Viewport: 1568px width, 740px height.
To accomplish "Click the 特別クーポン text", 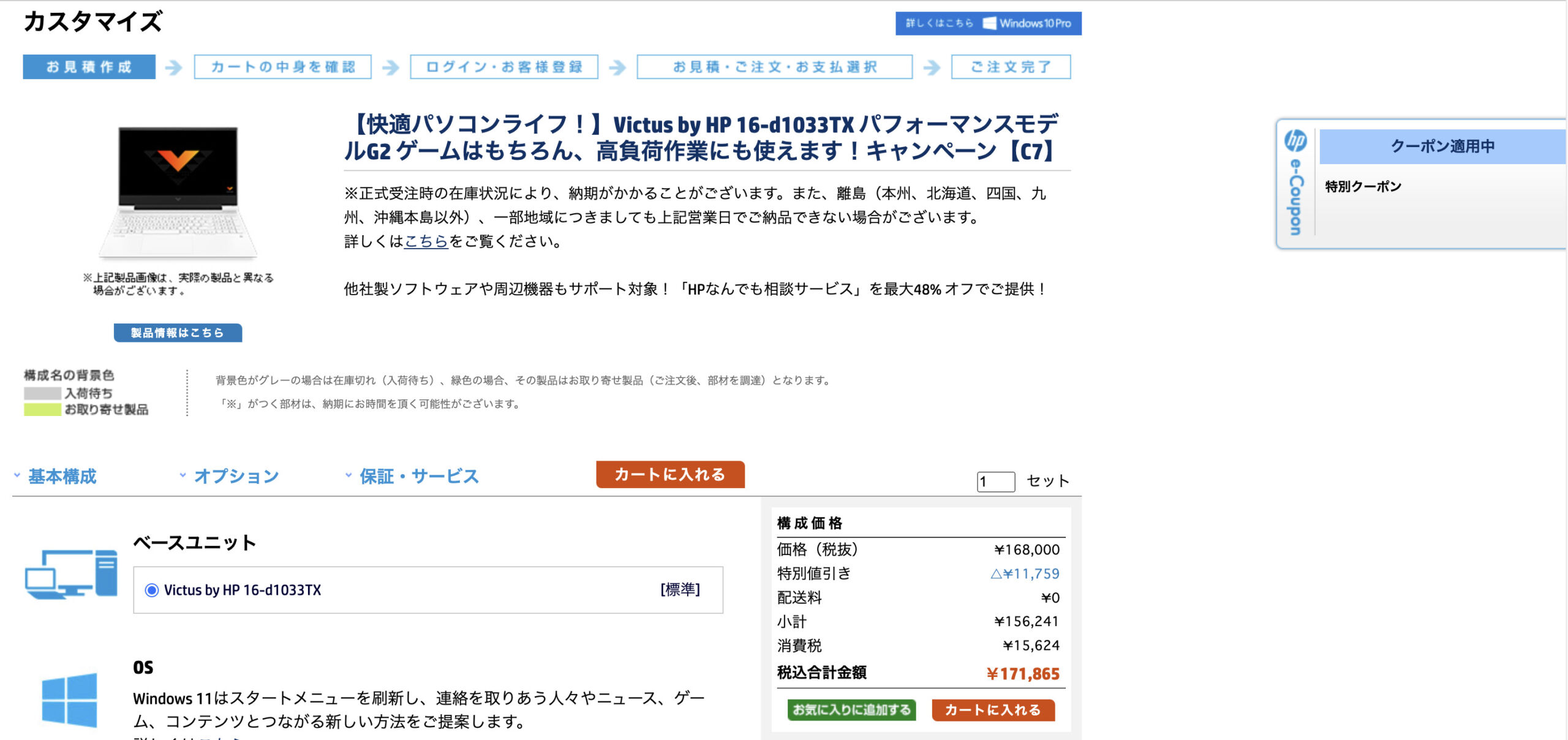I will tap(1363, 187).
